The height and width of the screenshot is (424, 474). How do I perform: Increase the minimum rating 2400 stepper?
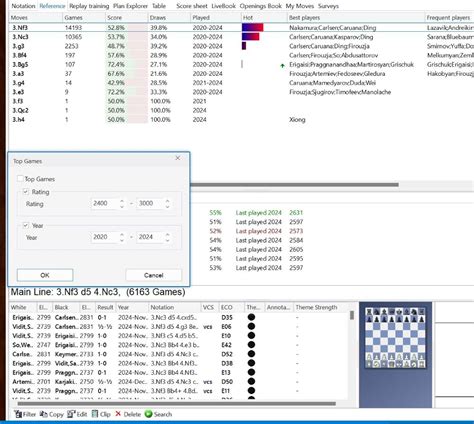[x=122, y=201]
